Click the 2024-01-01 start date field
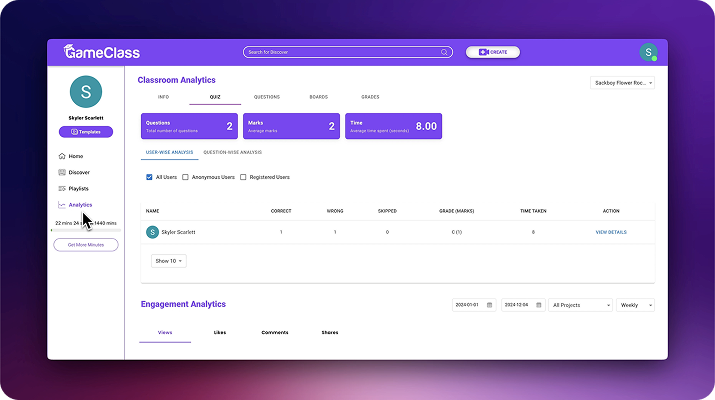715x400 pixels. coord(474,305)
